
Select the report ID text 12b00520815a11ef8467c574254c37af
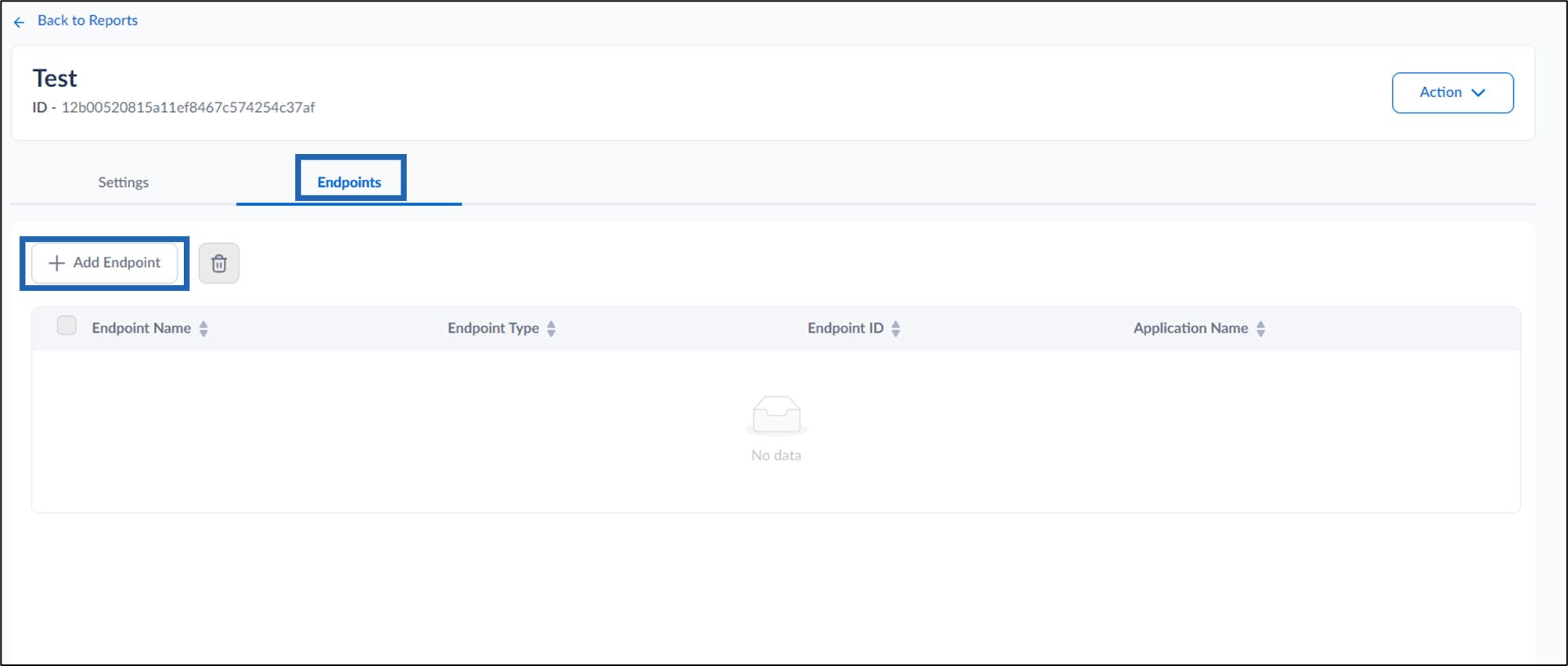pyautogui.click(x=188, y=107)
